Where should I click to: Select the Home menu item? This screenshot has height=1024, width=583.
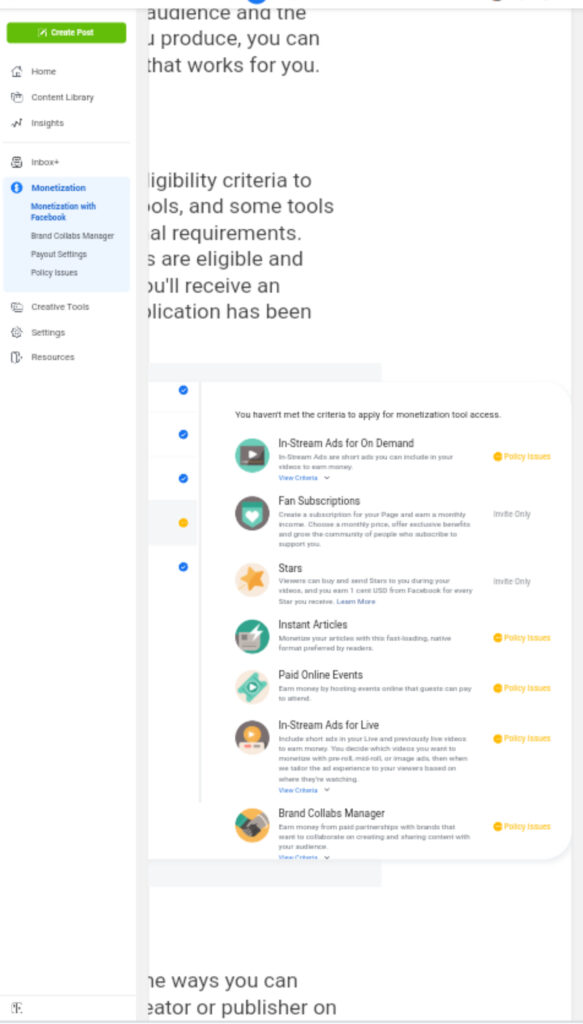coord(44,71)
